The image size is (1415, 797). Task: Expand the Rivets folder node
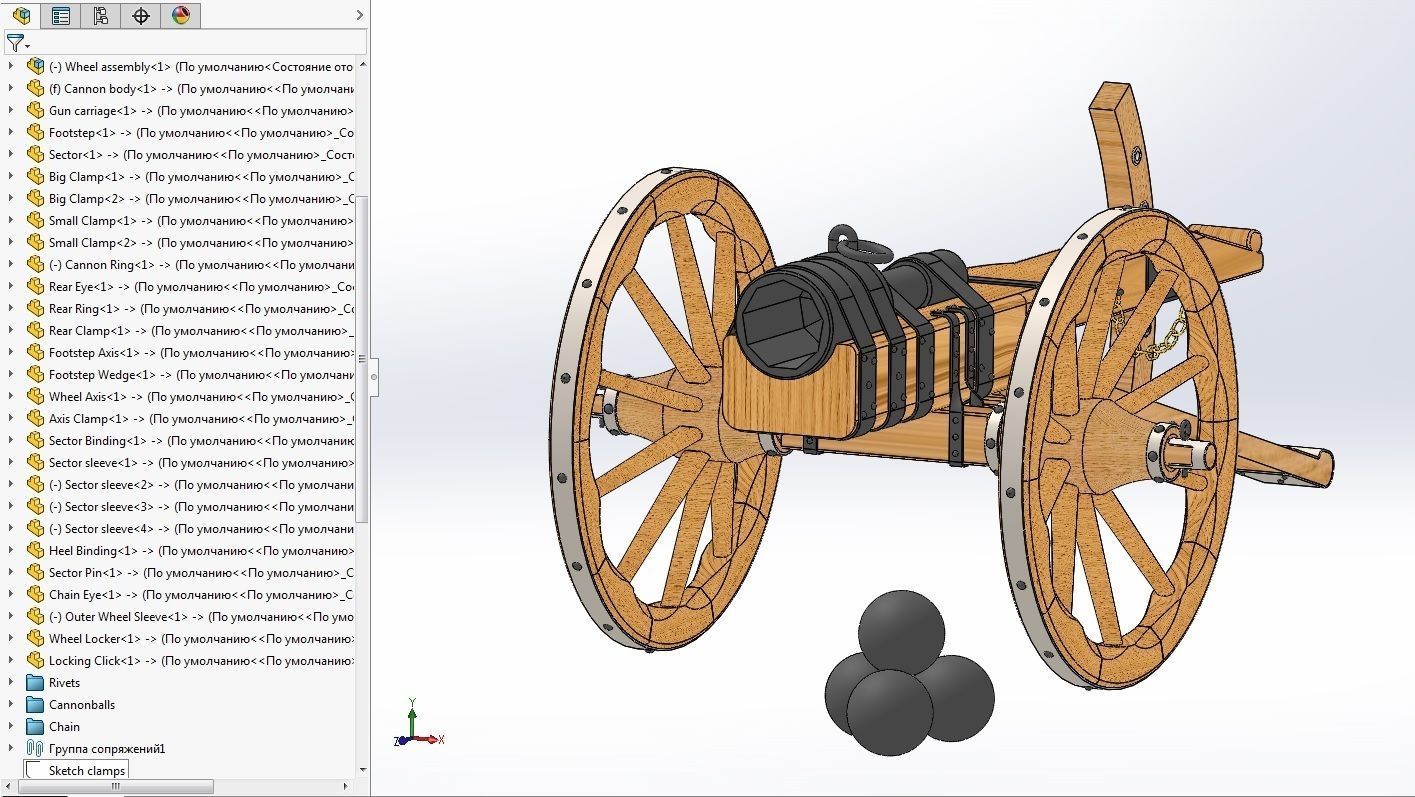[x=11, y=682]
